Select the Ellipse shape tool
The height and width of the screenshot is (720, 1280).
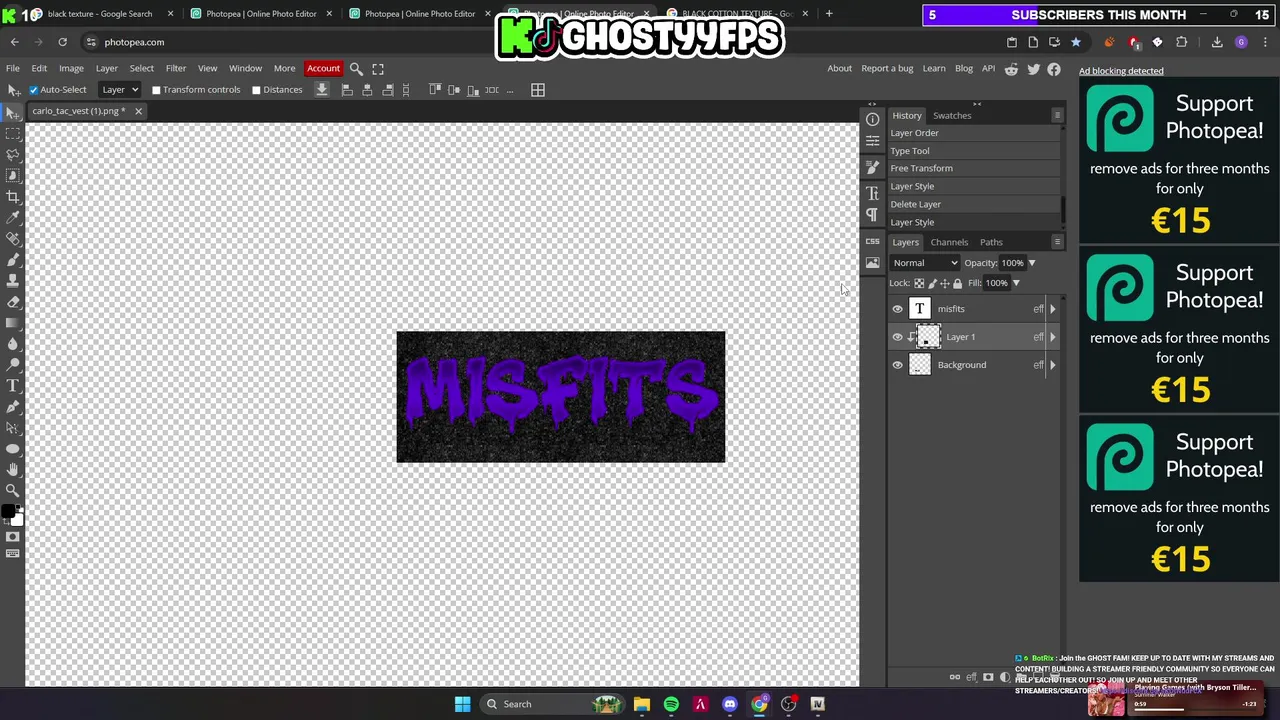pos(13,448)
